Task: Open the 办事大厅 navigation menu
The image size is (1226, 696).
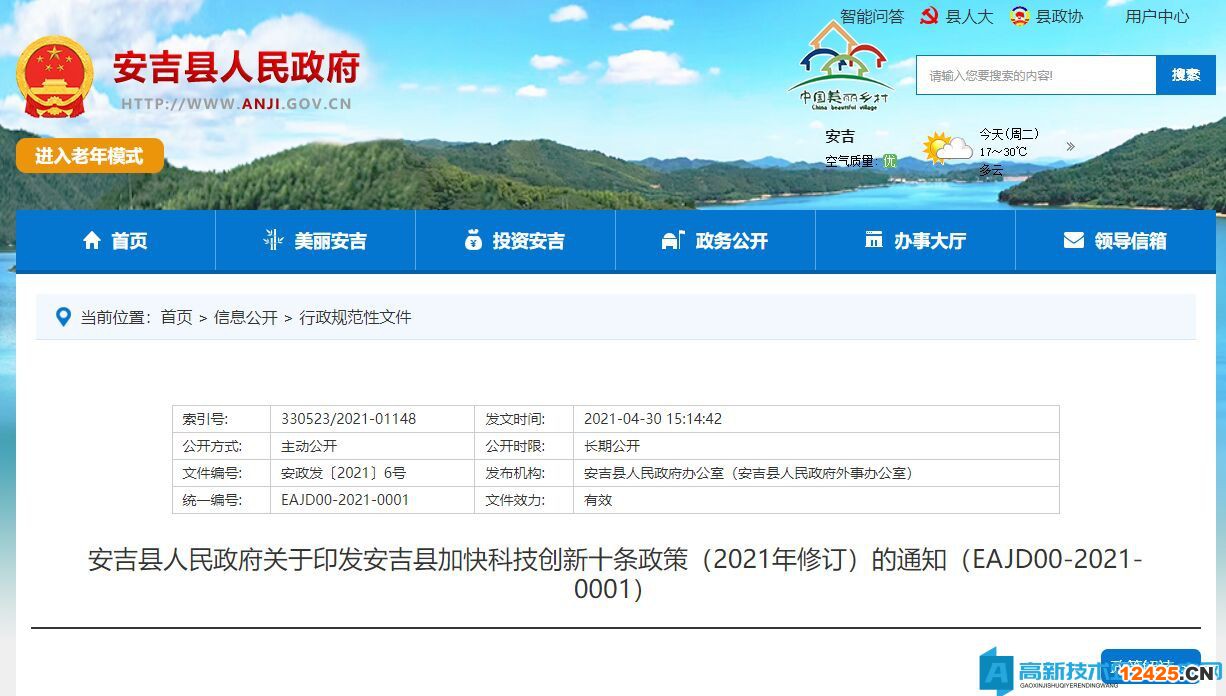Action: [931, 240]
